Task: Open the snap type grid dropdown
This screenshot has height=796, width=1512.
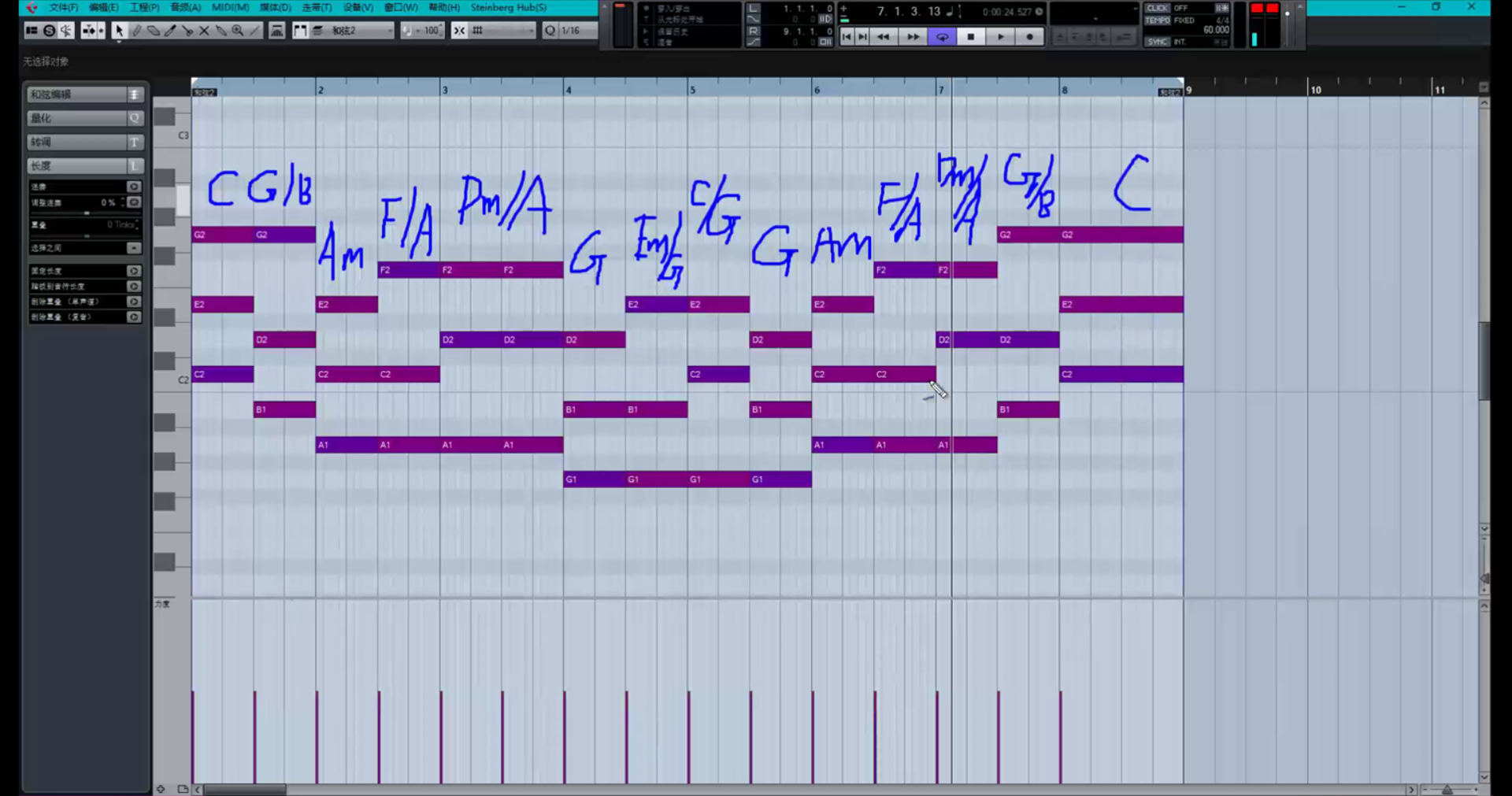Action: [502, 31]
